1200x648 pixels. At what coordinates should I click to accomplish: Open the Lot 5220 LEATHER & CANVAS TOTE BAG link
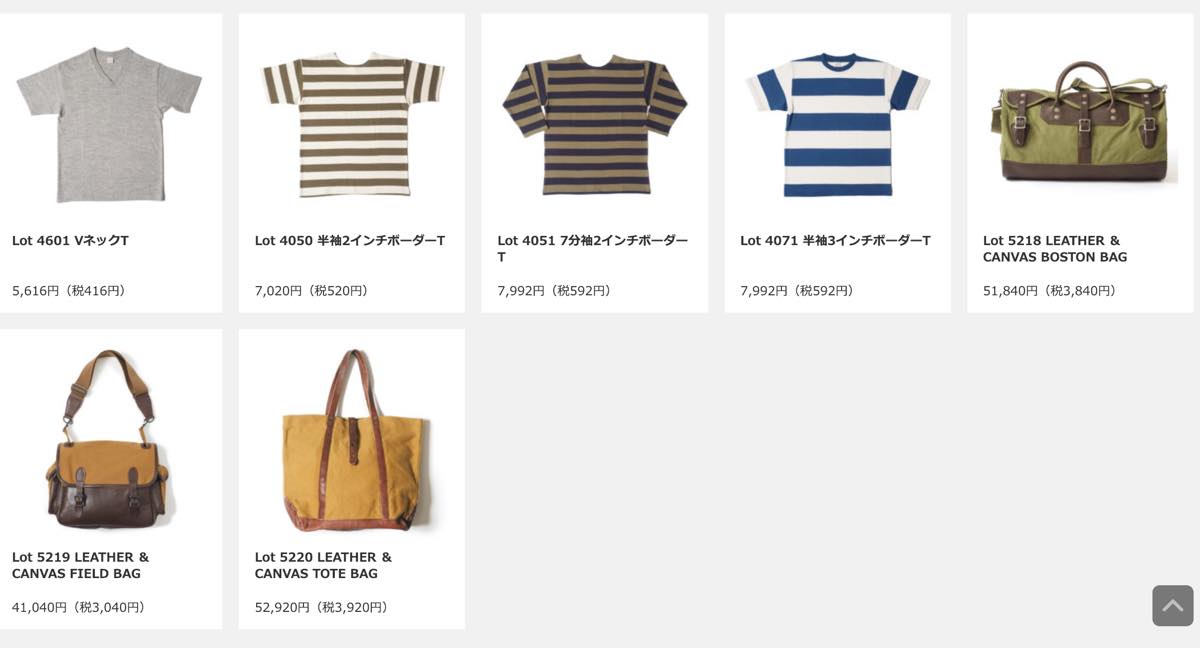tap(323, 565)
